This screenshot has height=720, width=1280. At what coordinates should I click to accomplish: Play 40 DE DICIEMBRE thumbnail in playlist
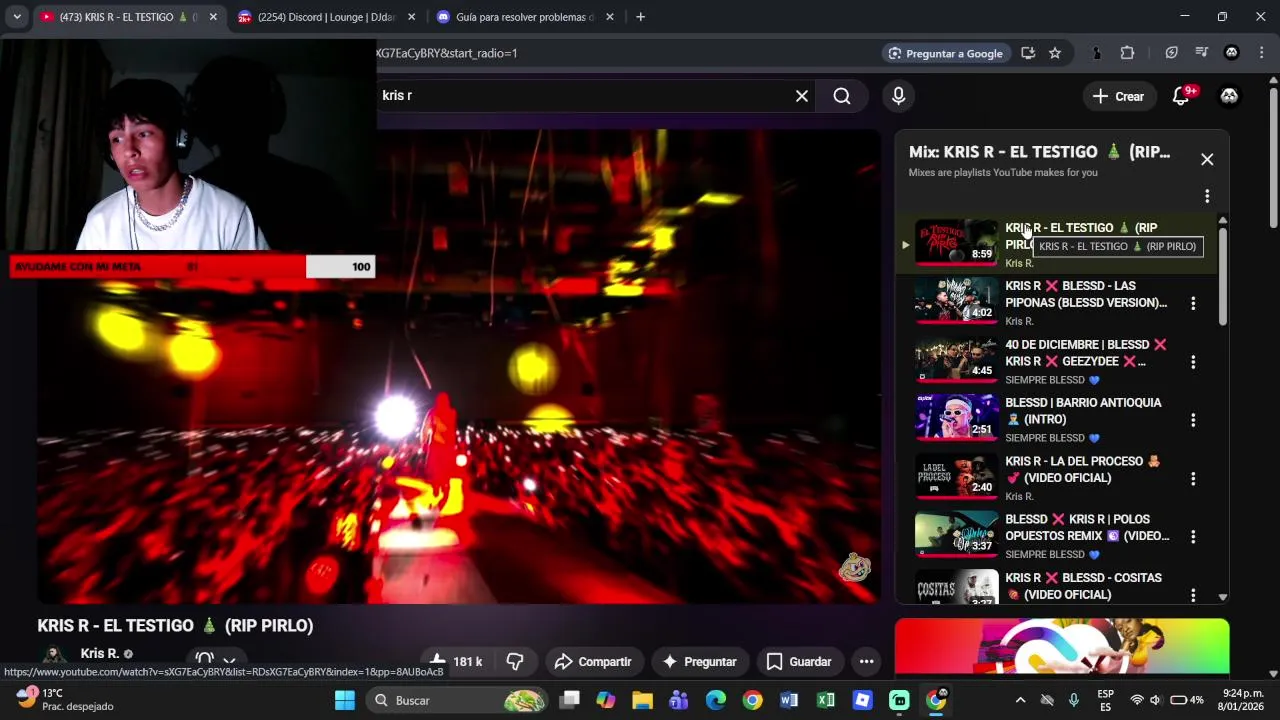(x=956, y=361)
